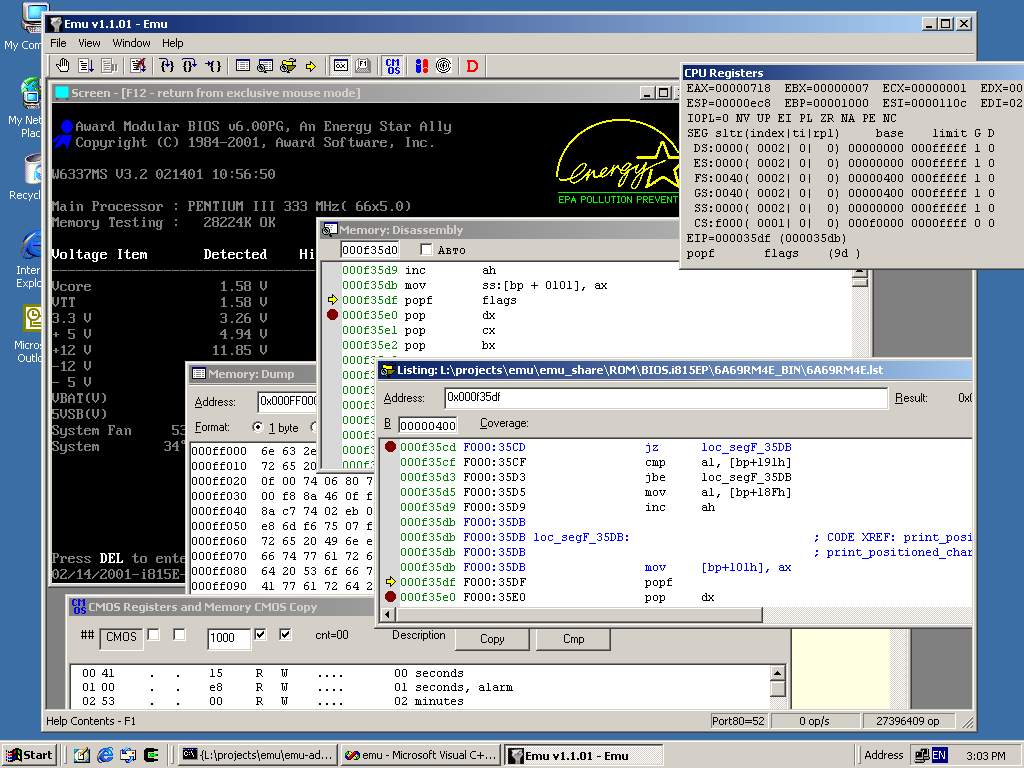Toggle breakpoint at 000f35e0 in Listing

pyautogui.click(x=391, y=596)
